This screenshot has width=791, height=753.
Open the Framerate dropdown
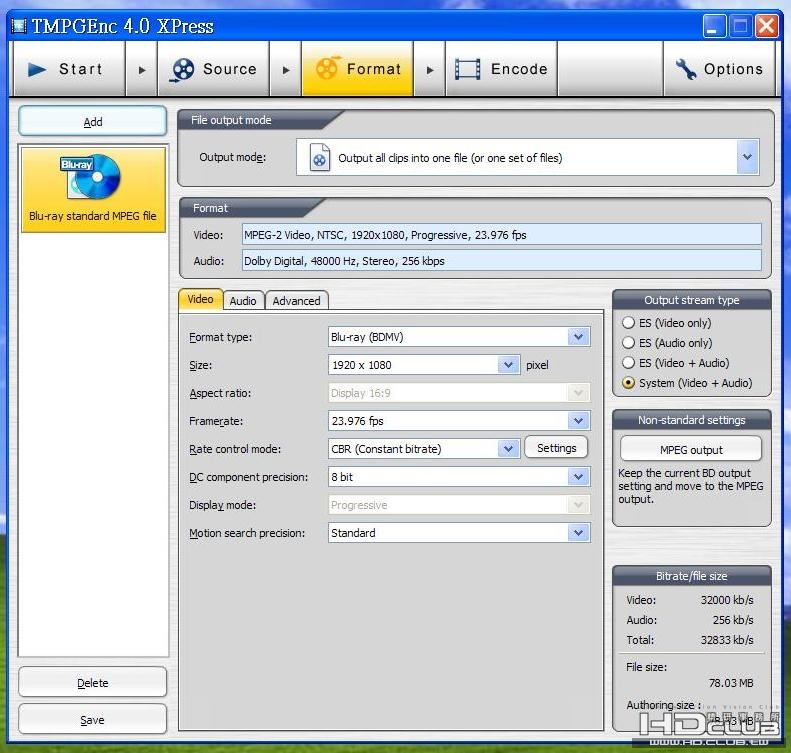pyautogui.click(x=578, y=421)
